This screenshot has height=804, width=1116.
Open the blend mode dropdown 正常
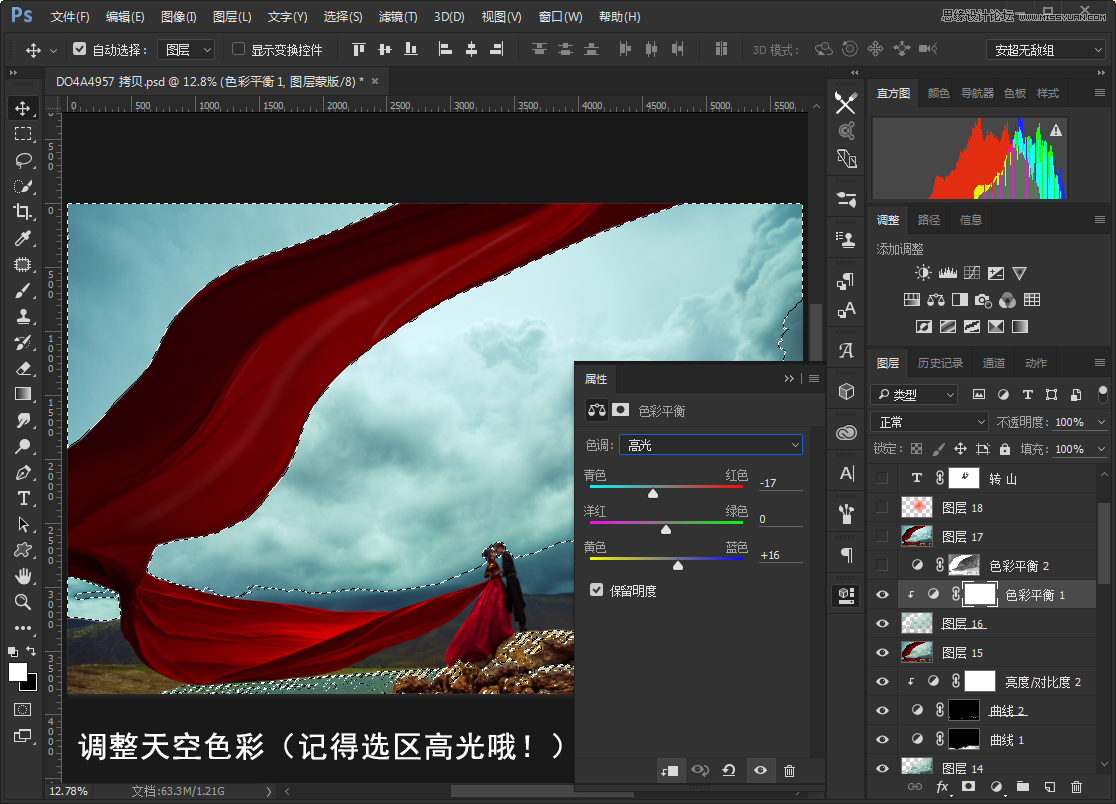click(x=930, y=422)
